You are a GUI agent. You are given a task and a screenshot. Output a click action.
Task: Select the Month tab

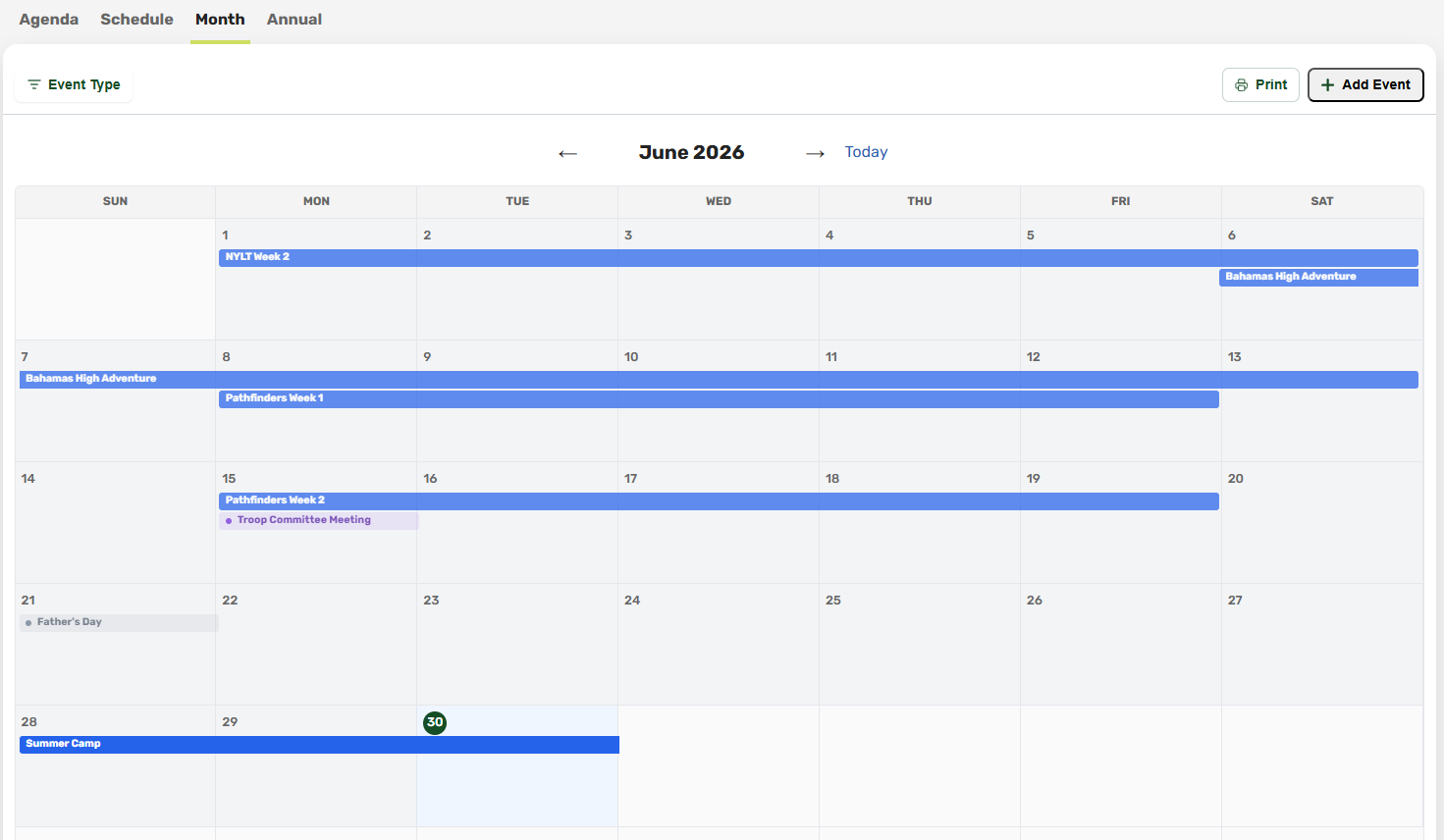coord(220,19)
